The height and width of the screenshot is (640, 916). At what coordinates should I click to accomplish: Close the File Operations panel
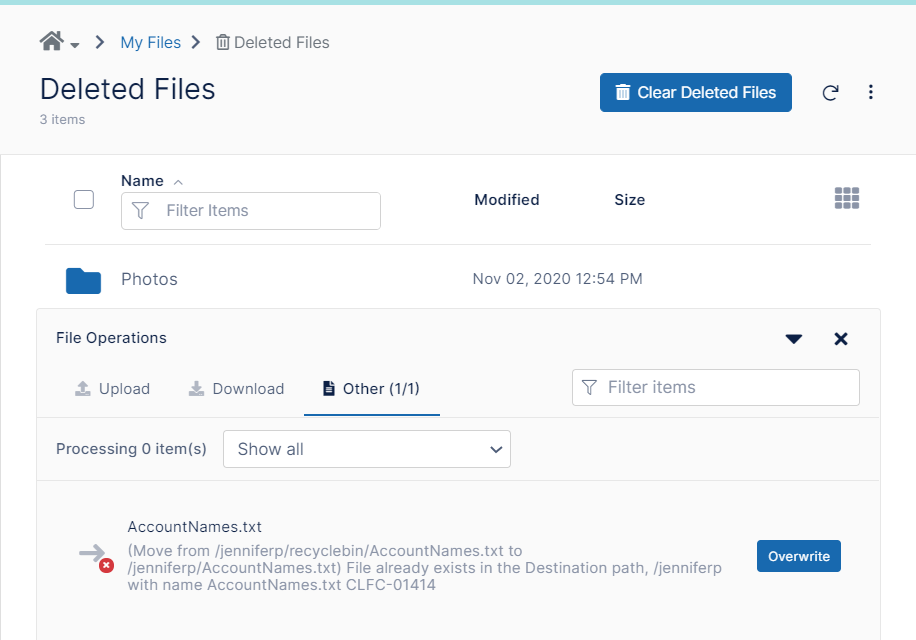841,339
